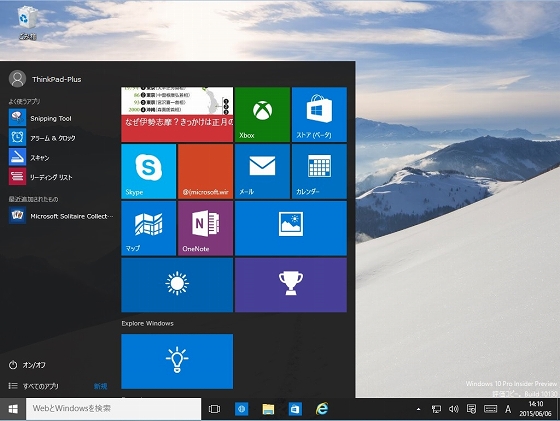Open File Explorer from the taskbar
Viewport: 560px width, 421px height.
[x=268, y=409]
